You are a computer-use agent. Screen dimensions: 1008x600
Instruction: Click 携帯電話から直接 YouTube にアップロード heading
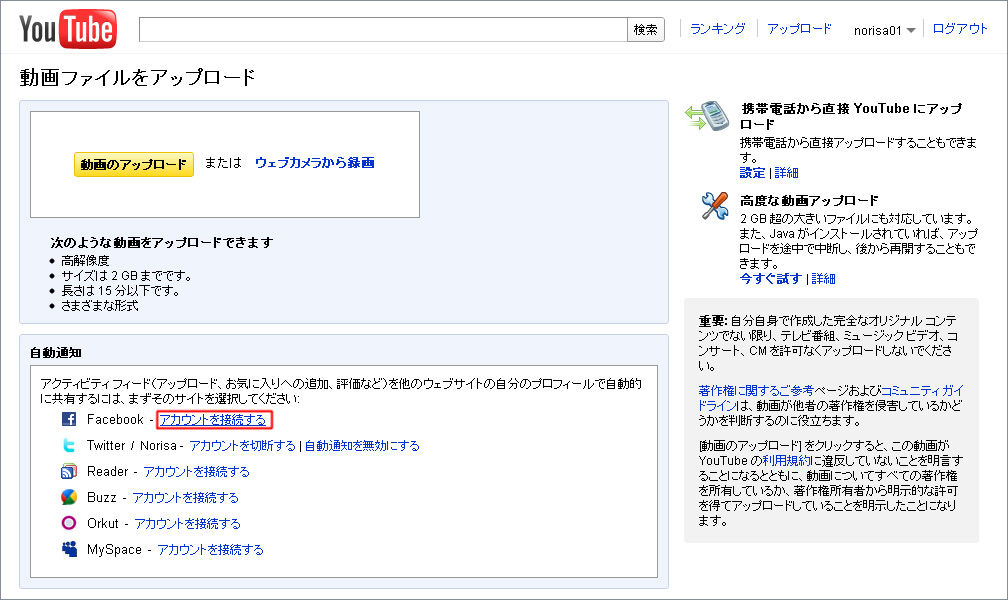pyautogui.click(x=851, y=116)
